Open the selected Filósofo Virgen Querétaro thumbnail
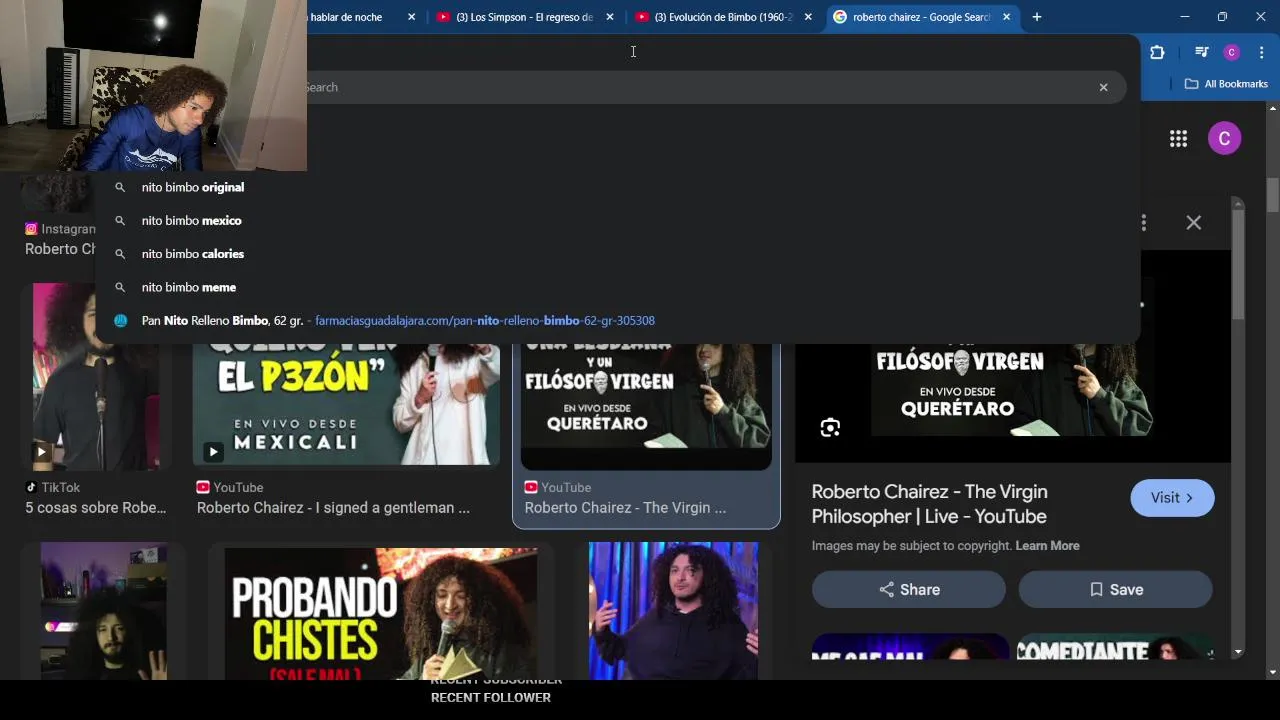This screenshot has height=720, width=1280. point(646,406)
